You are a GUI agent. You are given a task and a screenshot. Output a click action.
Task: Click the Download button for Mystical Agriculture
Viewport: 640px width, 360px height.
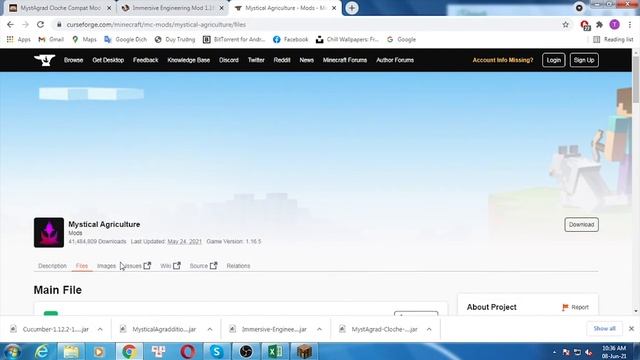(x=581, y=224)
